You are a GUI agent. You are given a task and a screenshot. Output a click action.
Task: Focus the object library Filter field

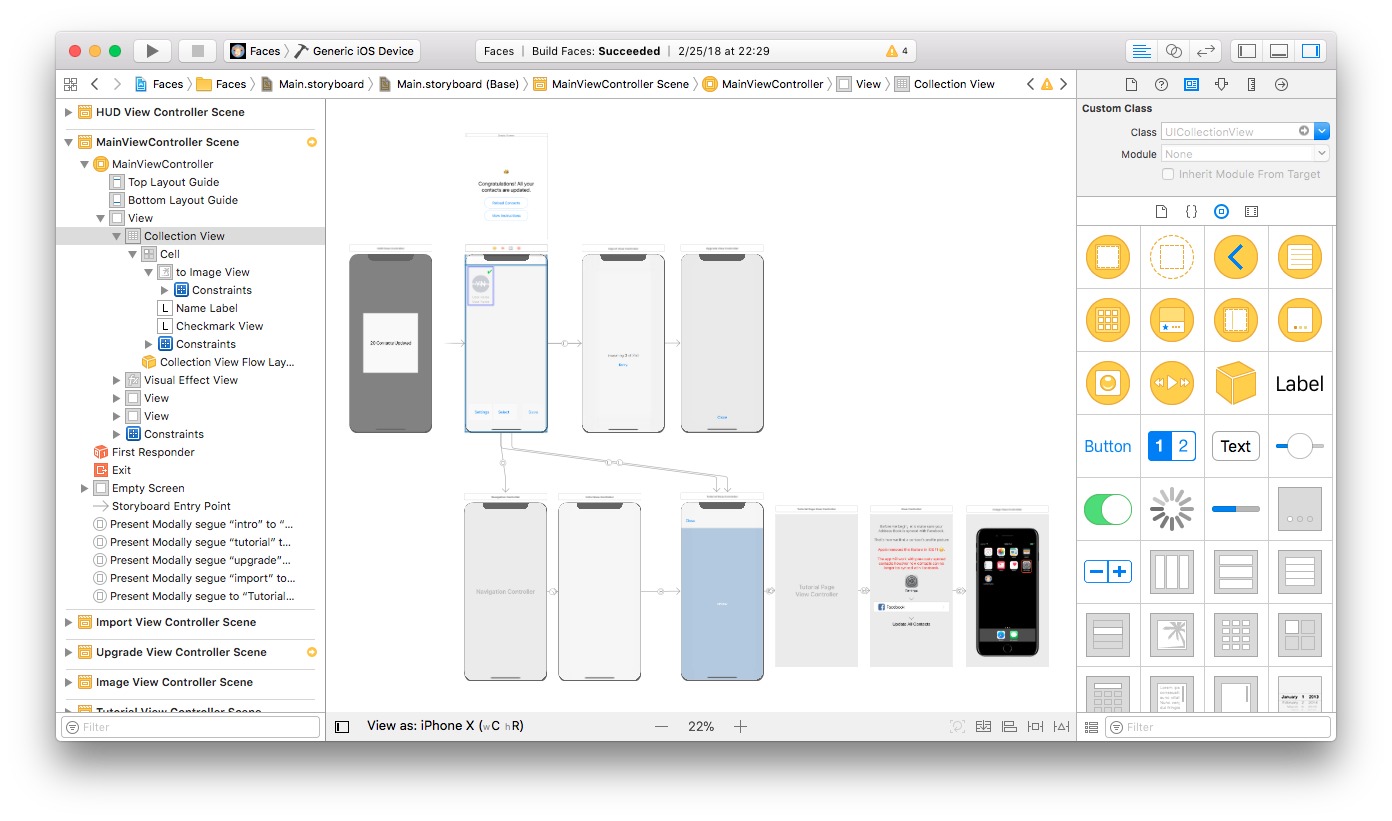(1218, 727)
